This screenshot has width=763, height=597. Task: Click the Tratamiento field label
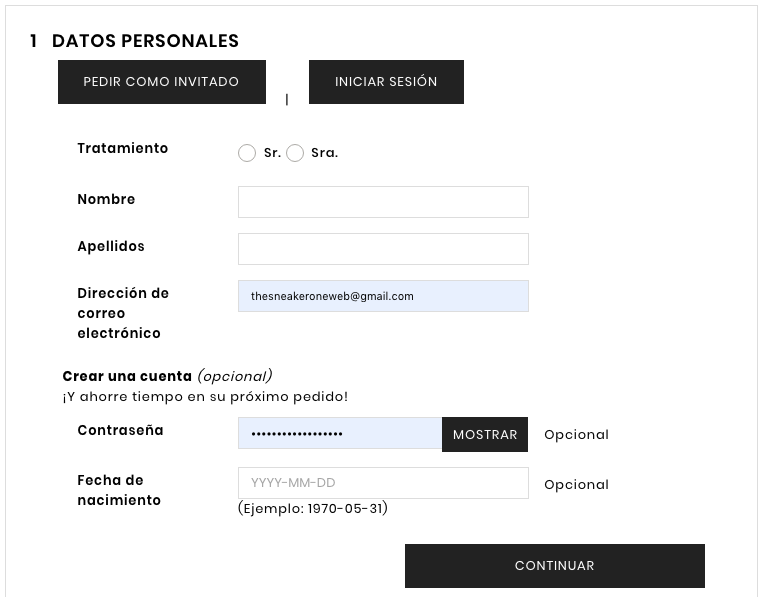[123, 148]
